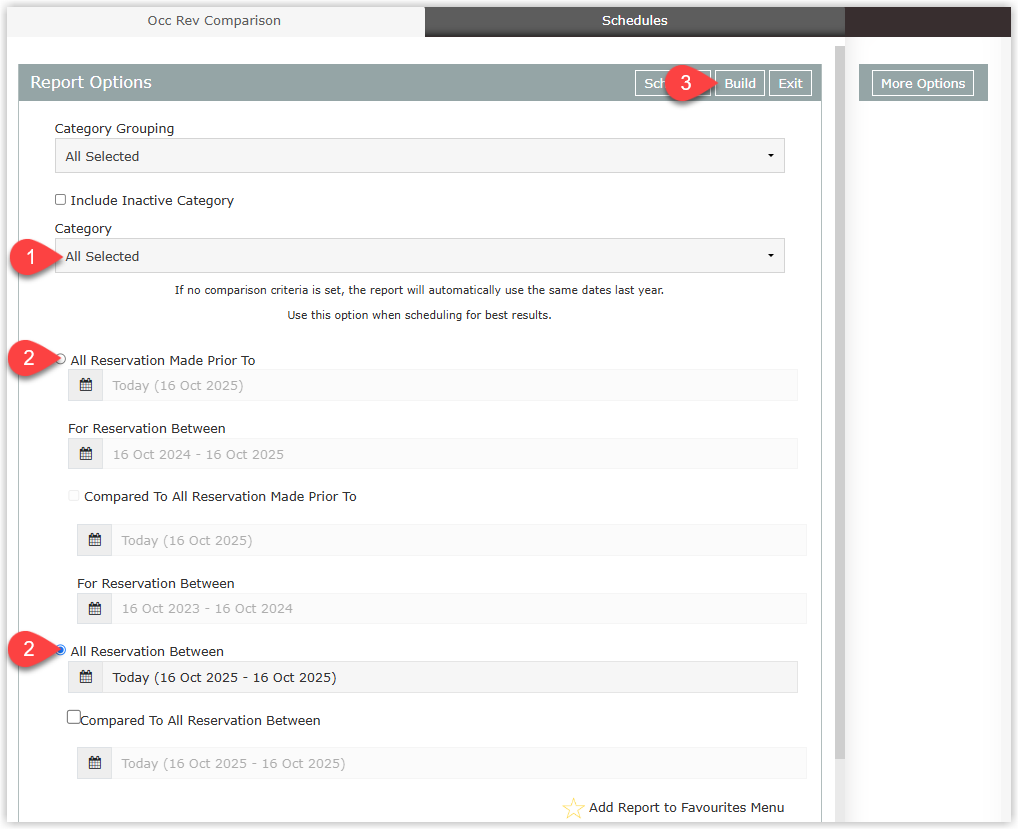Click Add Report to Favourites Menu link
This screenshot has width=1019, height=830.
click(x=686, y=808)
